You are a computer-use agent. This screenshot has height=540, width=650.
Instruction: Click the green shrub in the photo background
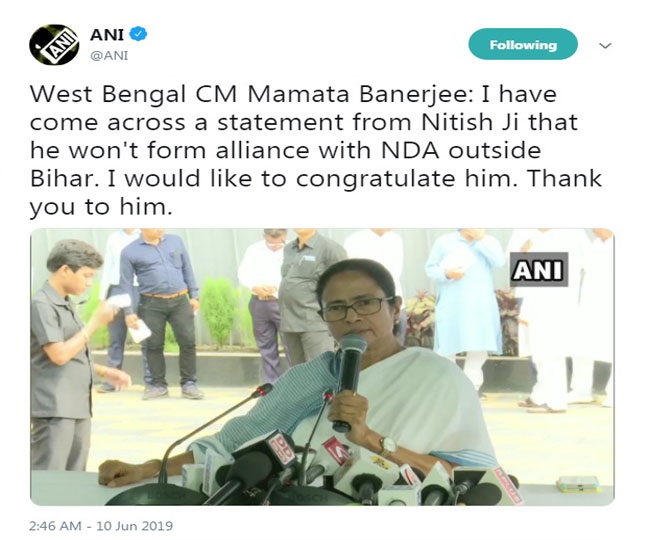(220, 312)
